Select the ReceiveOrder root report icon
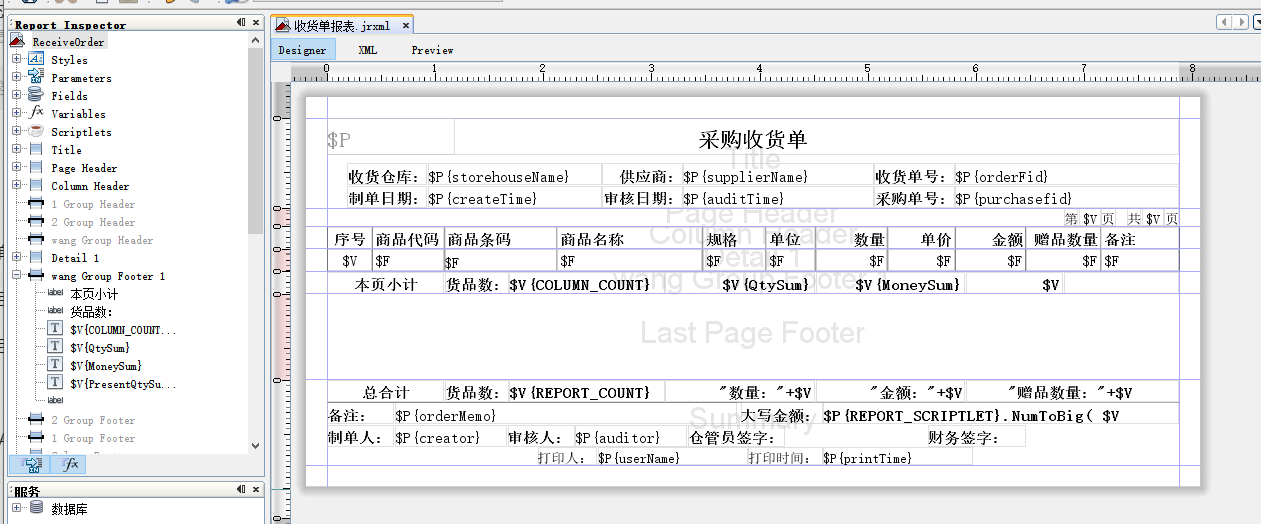 click(17, 42)
